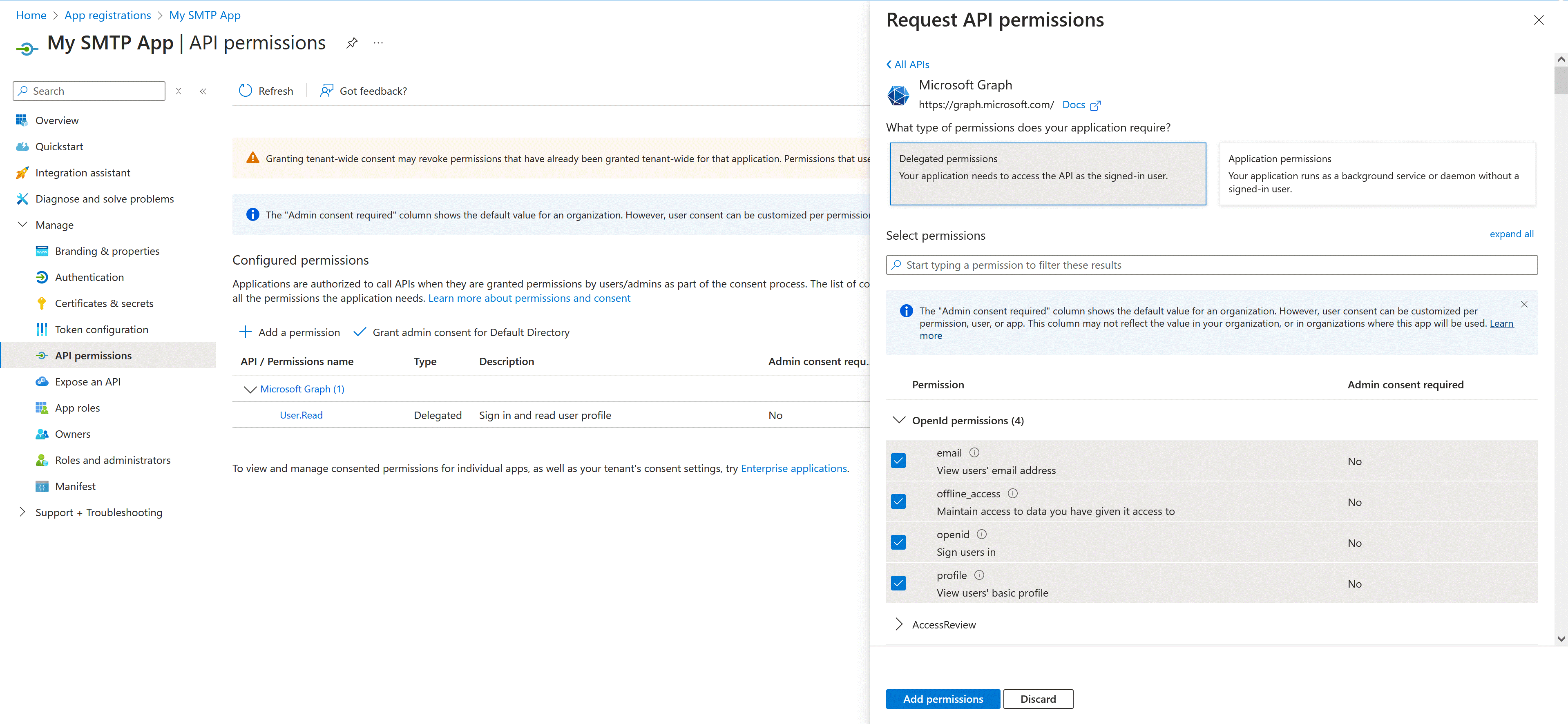Screen dimensions: 1568x724
Task: Select Diagnose and solve problems icon
Action: coord(22,199)
